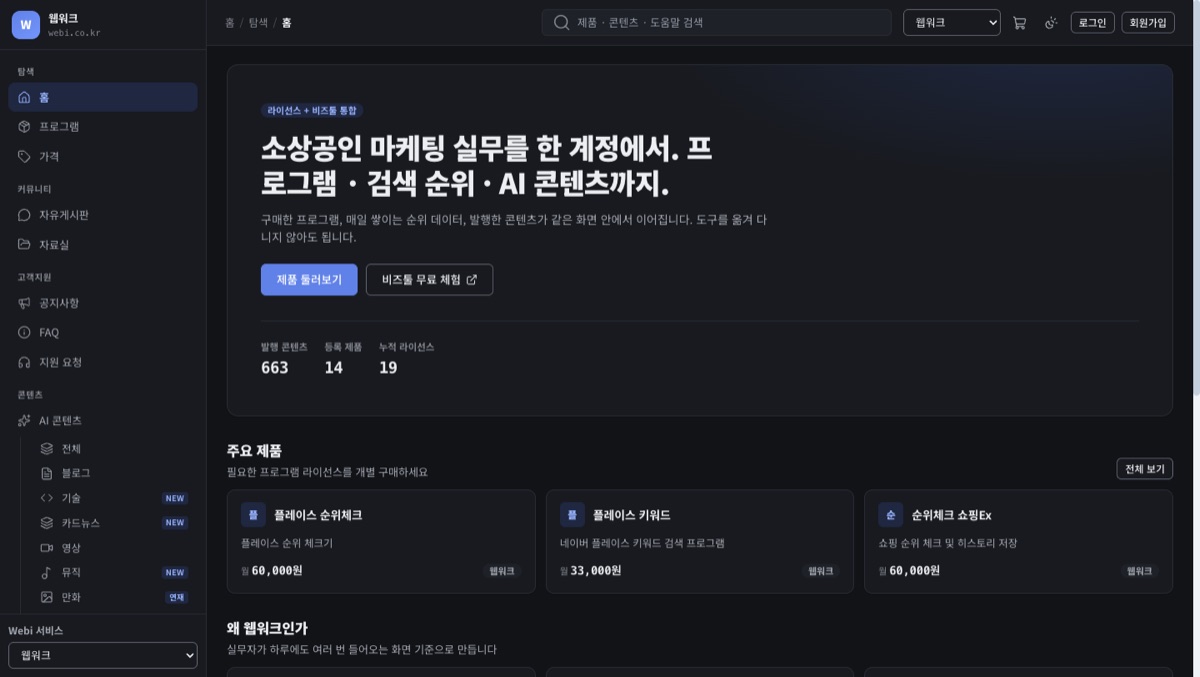
Task: Select 영상 content category
Action: 114,548
